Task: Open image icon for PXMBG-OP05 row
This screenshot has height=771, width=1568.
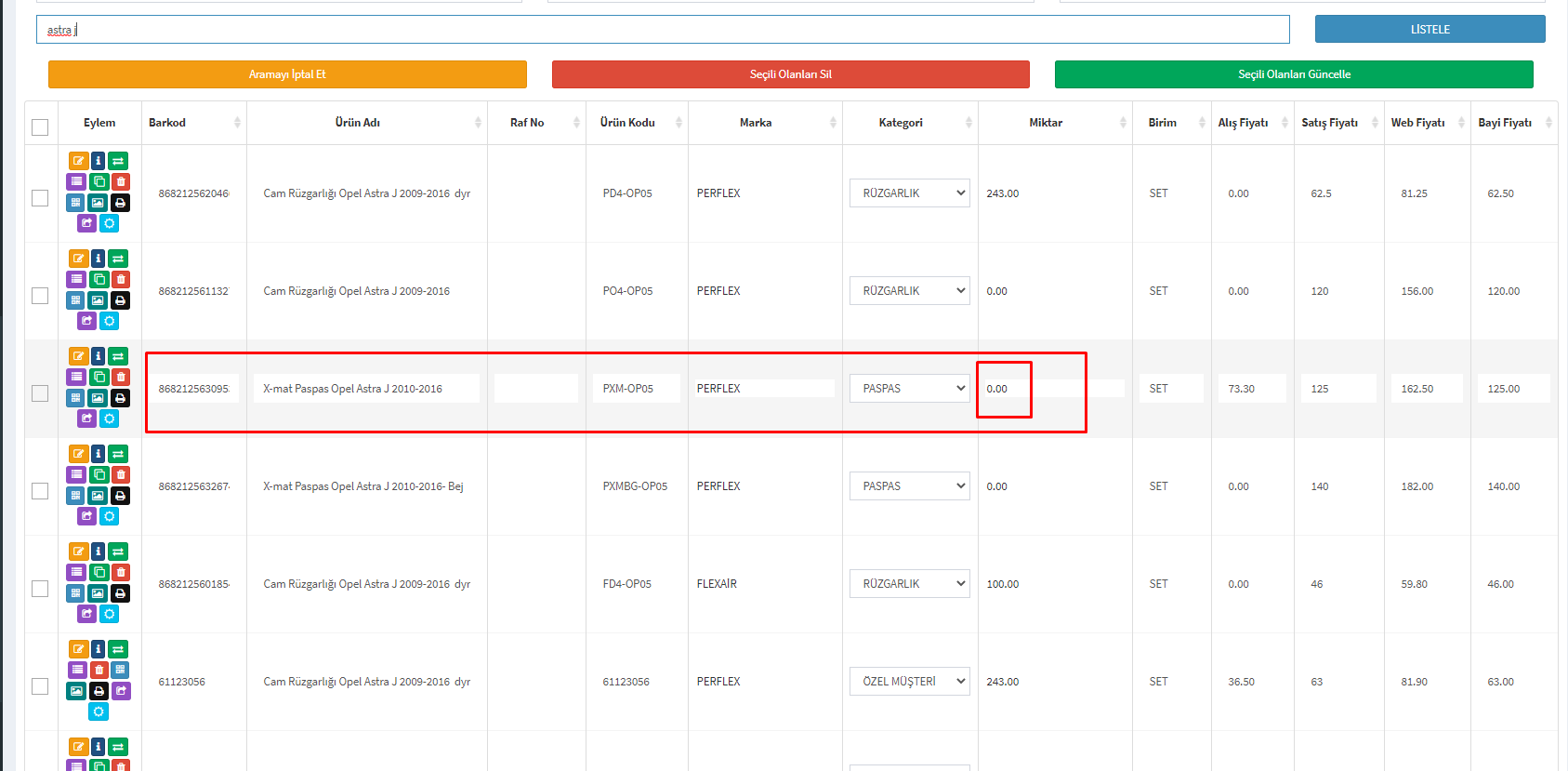Action: coord(99,496)
